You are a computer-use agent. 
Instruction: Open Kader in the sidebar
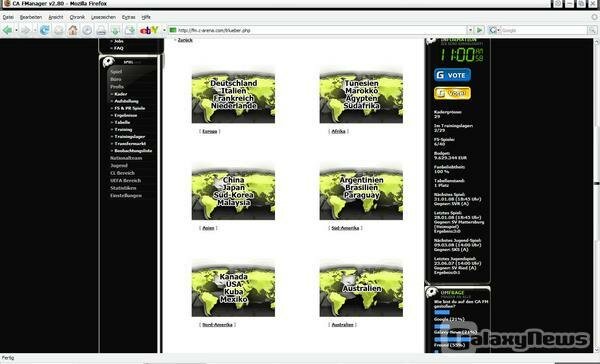point(121,94)
